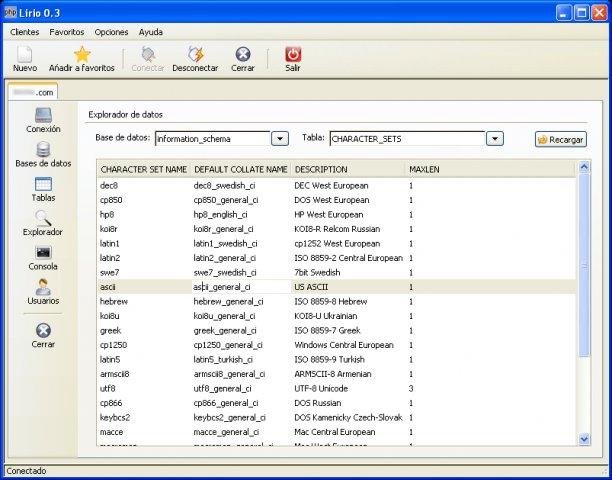This screenshot has height=480, width=612.
Task: Click the Añadir a favoritos star icon
Action: pyautogui.click(x=82, y=54)
